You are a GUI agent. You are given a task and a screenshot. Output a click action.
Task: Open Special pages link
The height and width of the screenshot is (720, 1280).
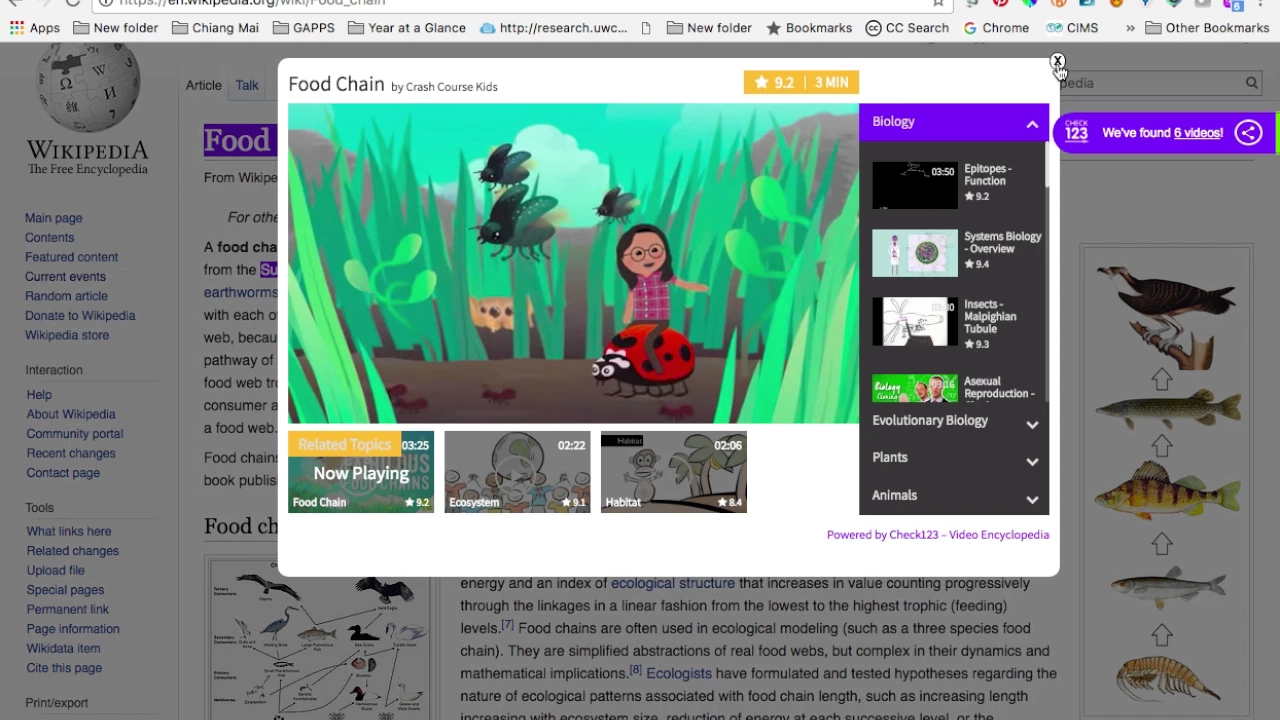click(x=65, y=590)
